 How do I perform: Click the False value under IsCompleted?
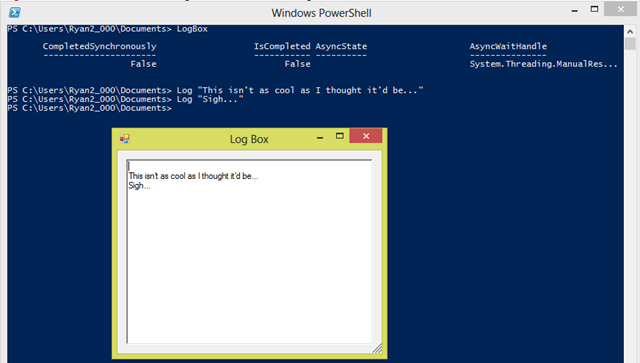point(298,64)
